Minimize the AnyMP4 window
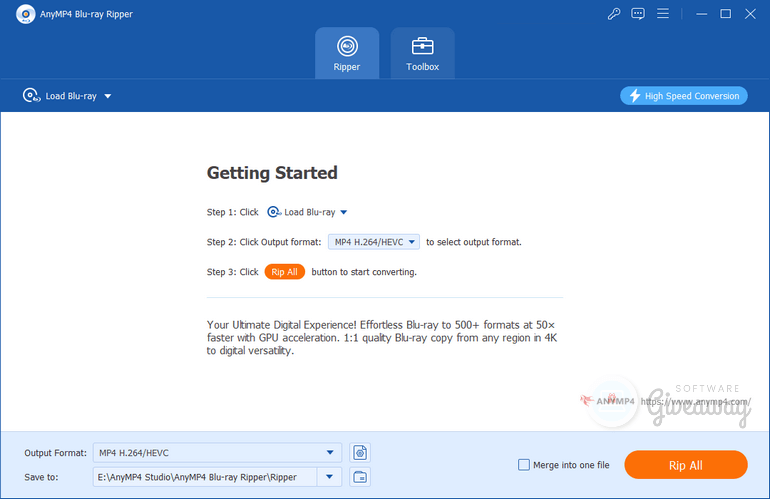This screenshot has height=499, width=770. (701, 14)
